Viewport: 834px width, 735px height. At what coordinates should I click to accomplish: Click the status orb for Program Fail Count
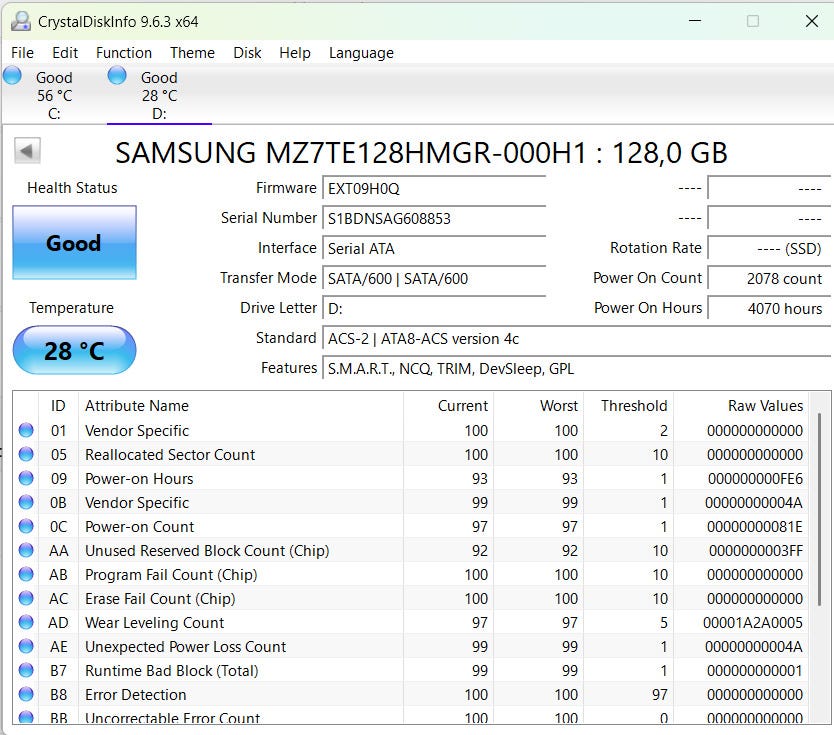coord(26,574)
